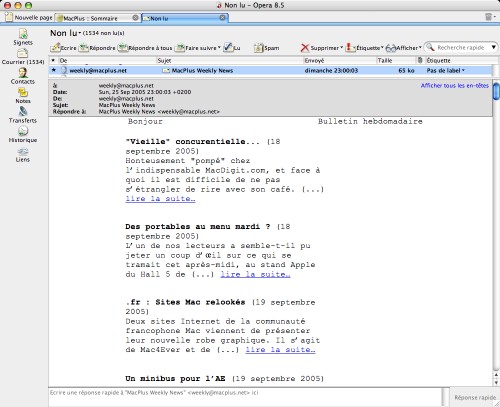The image size is (500, 407).
Task: Open the Transferts panel
Action: point(23,115)
